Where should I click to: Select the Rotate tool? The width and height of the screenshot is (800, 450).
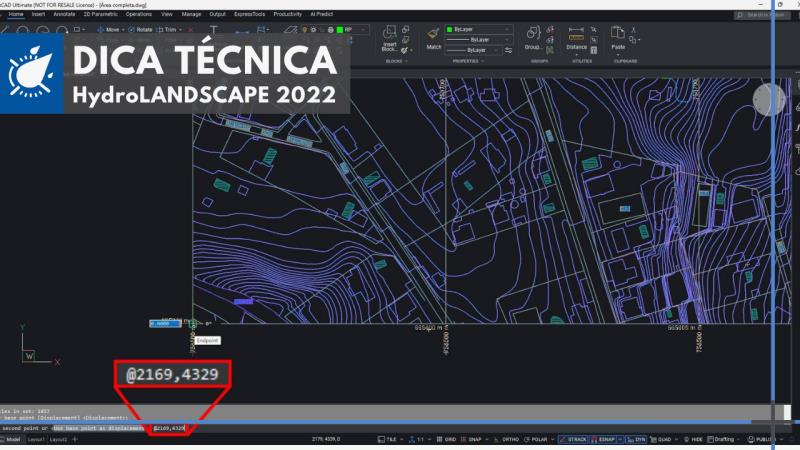tap(140, 30)
